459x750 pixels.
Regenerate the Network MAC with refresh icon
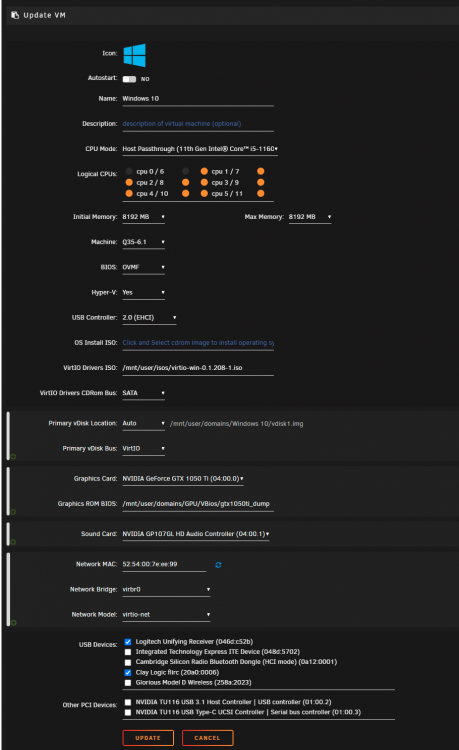tap(218, 565)
